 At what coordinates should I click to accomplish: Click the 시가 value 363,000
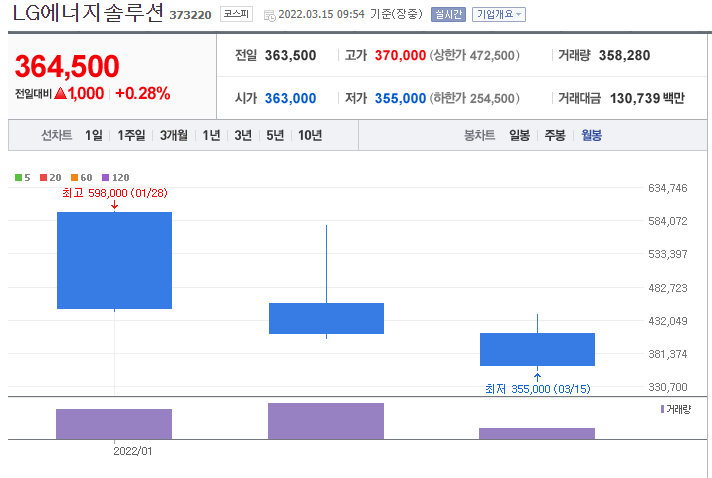tap(291, 98)
